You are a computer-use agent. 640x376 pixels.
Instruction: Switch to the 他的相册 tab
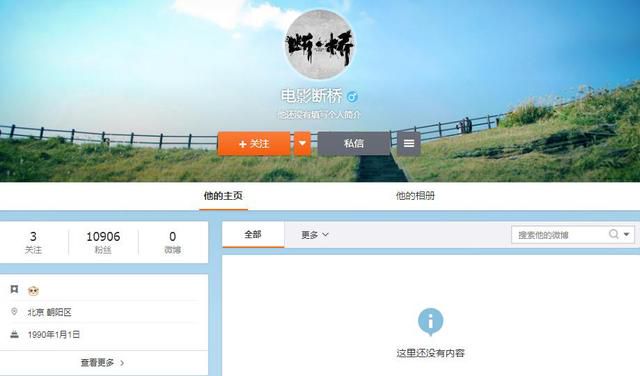[x=415, y=196]
